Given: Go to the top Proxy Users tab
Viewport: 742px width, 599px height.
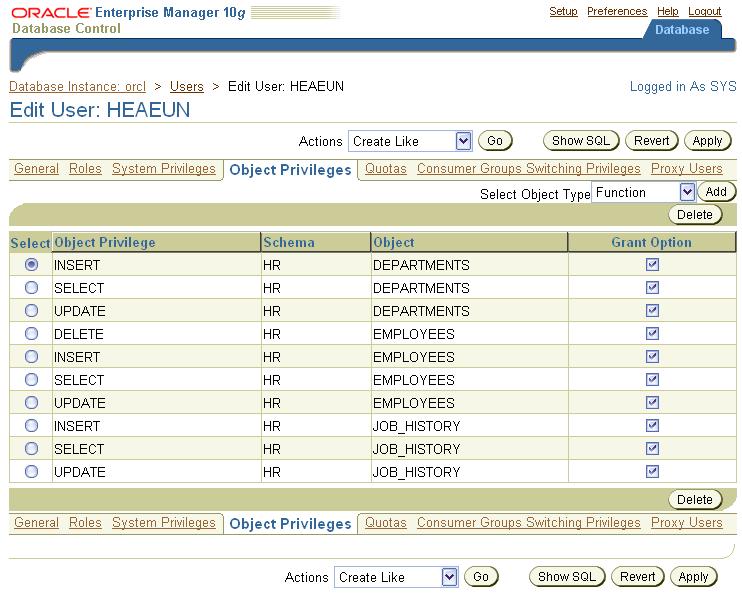Looking at the screenshot, I should pyautogui.click(x=686, y=169).
